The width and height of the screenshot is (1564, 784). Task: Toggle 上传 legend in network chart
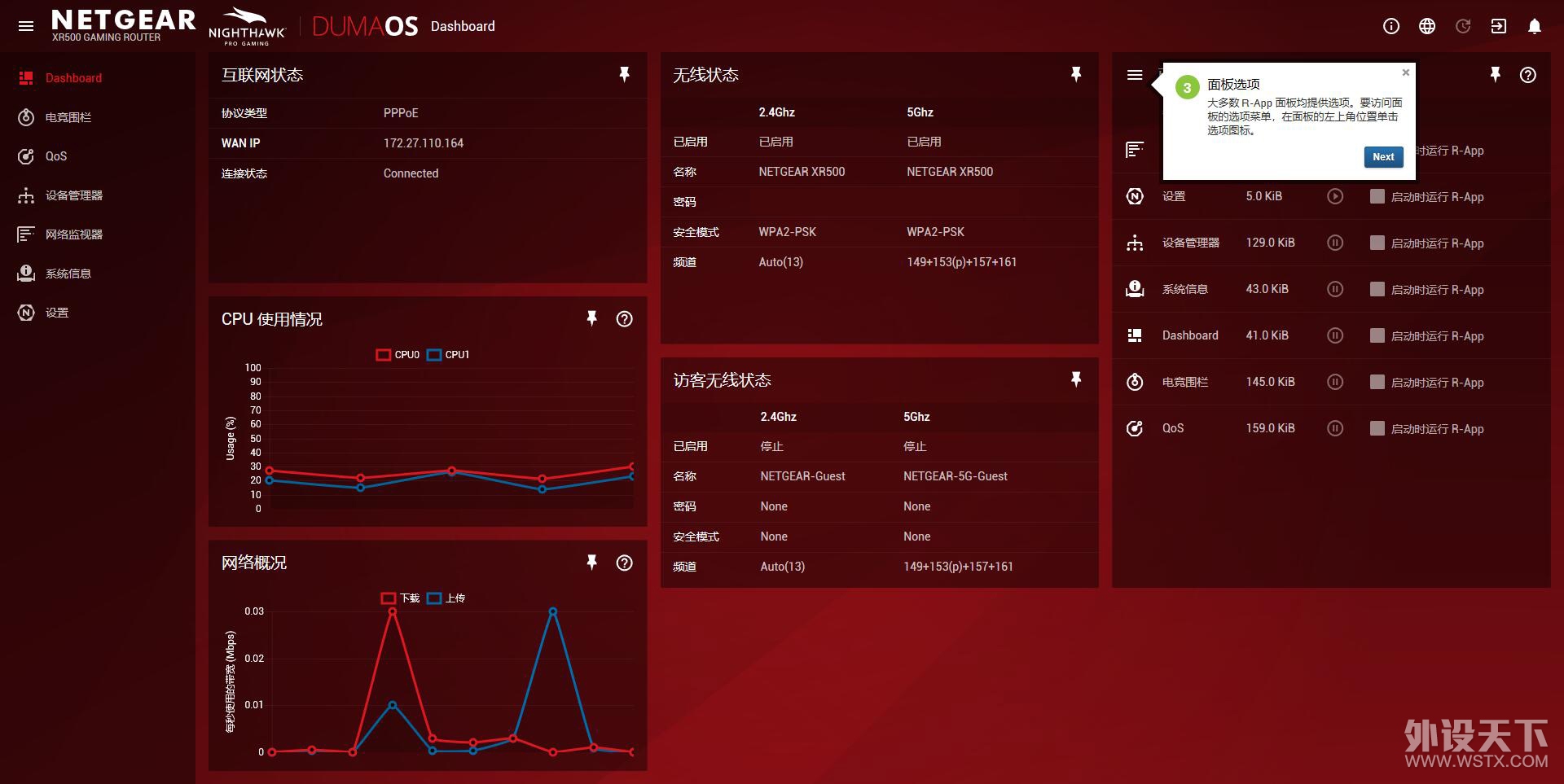coord(446,598)
